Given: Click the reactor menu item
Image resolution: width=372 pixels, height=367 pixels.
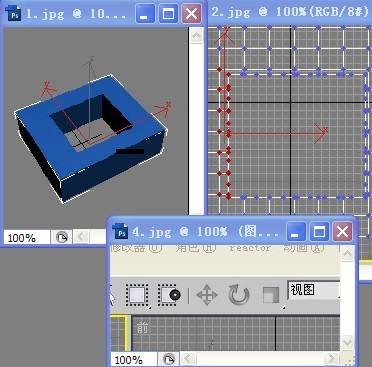Looking at the screenshot, I should pos(250,248).
